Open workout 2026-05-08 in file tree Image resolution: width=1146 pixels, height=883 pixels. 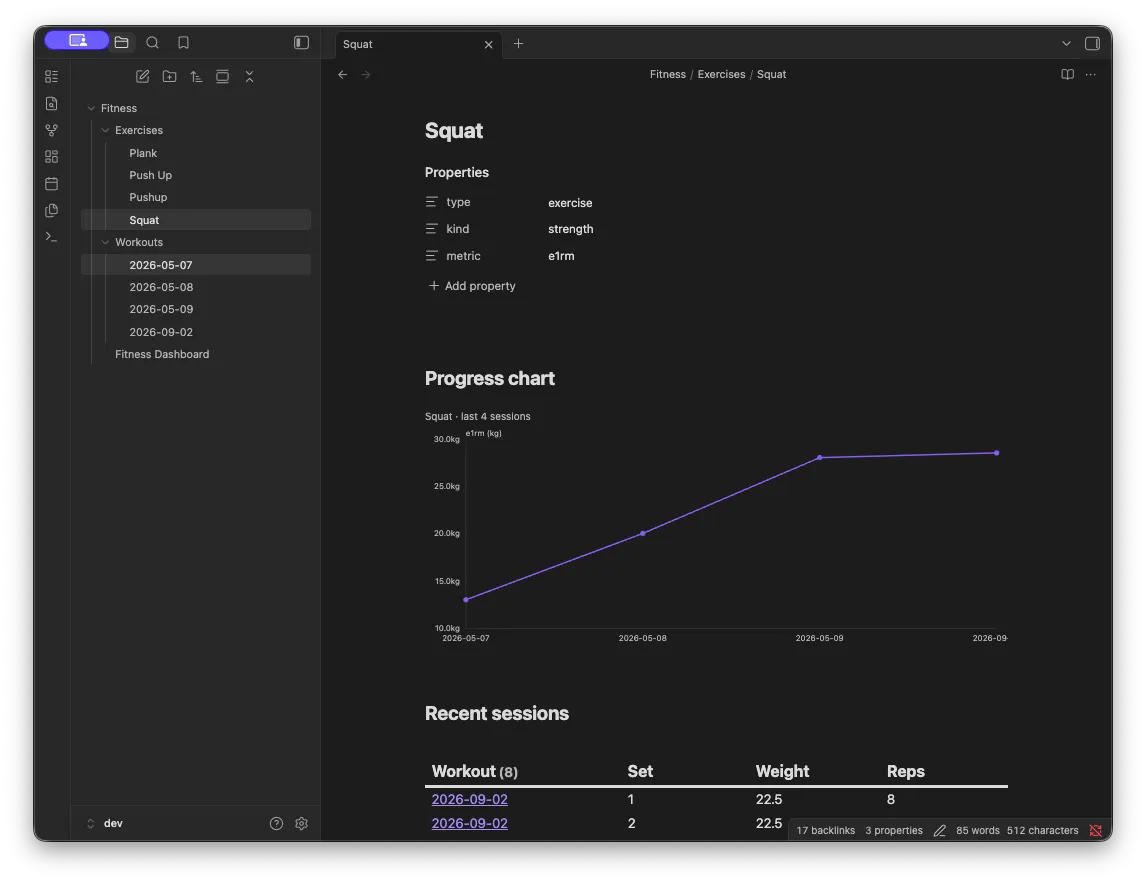[x=162, y=287]
